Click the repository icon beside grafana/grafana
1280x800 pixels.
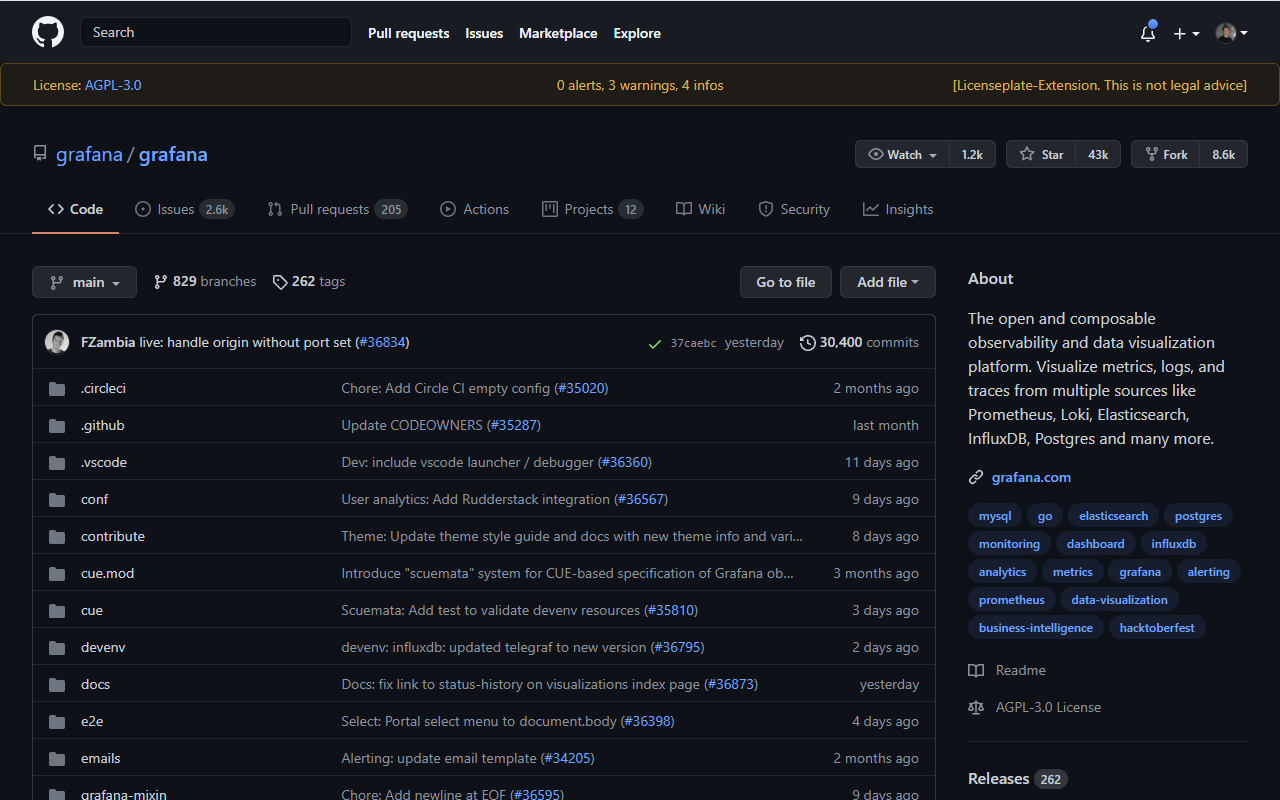[40, 154]
